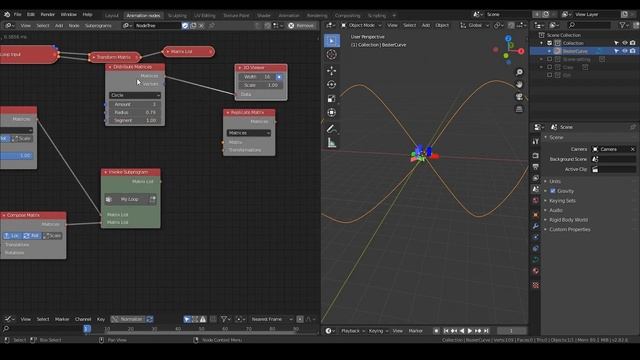Open the Global orientation dropdown
The image size is (640, 360).
click(475, 25)
